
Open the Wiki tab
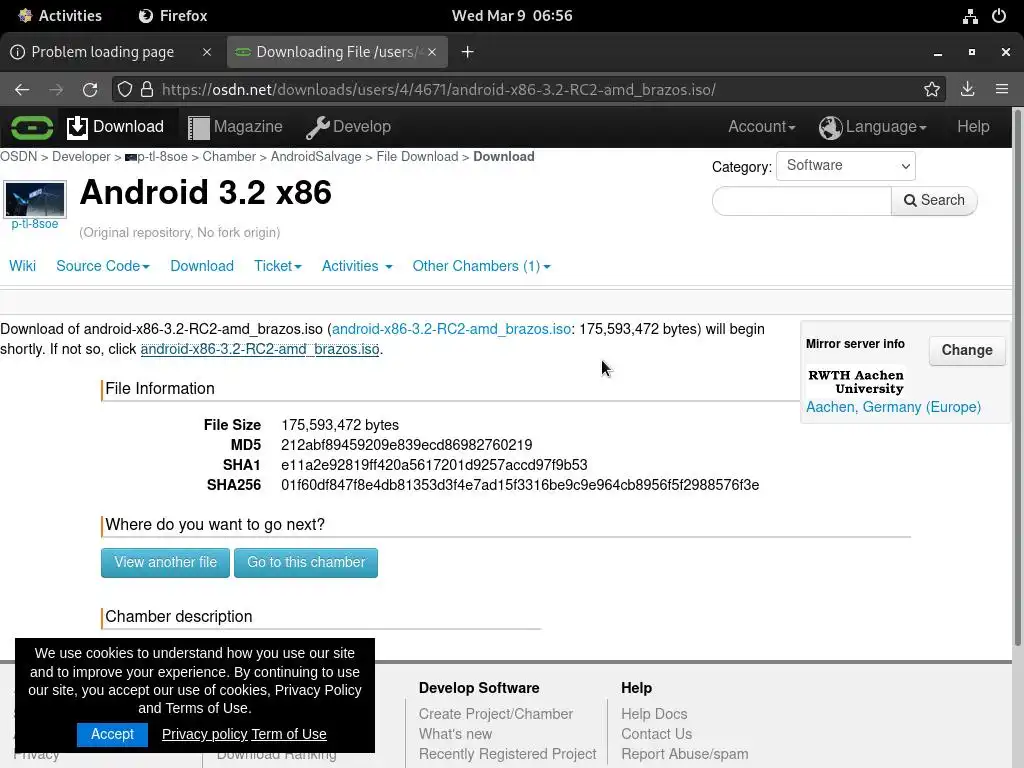coord(22,266)
